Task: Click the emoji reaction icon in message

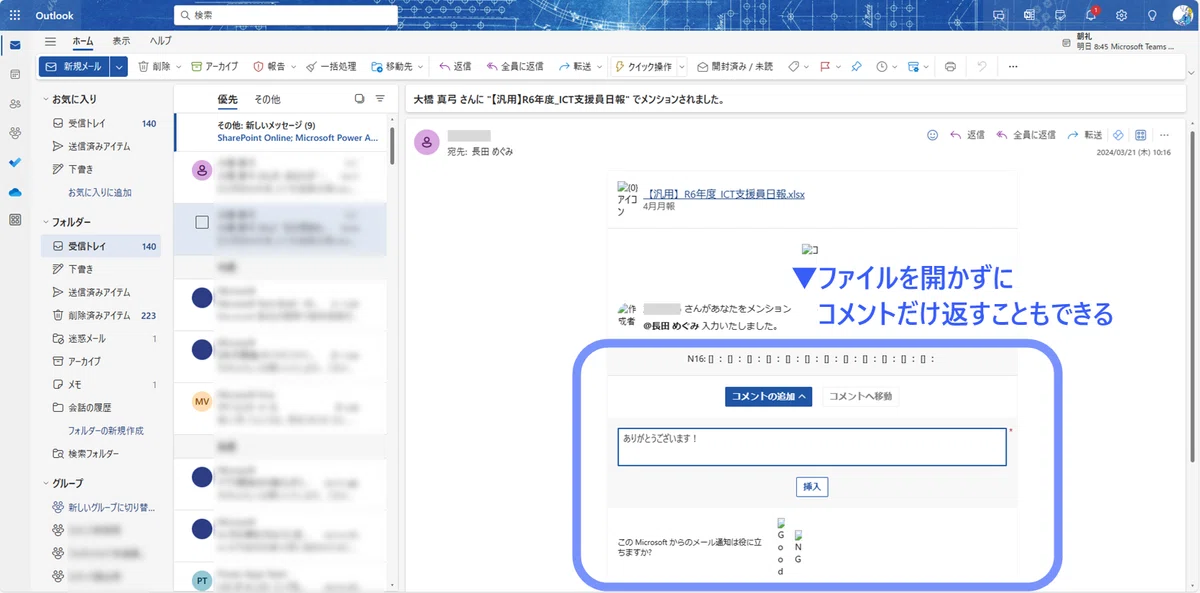Action: (x=932, y=135)
